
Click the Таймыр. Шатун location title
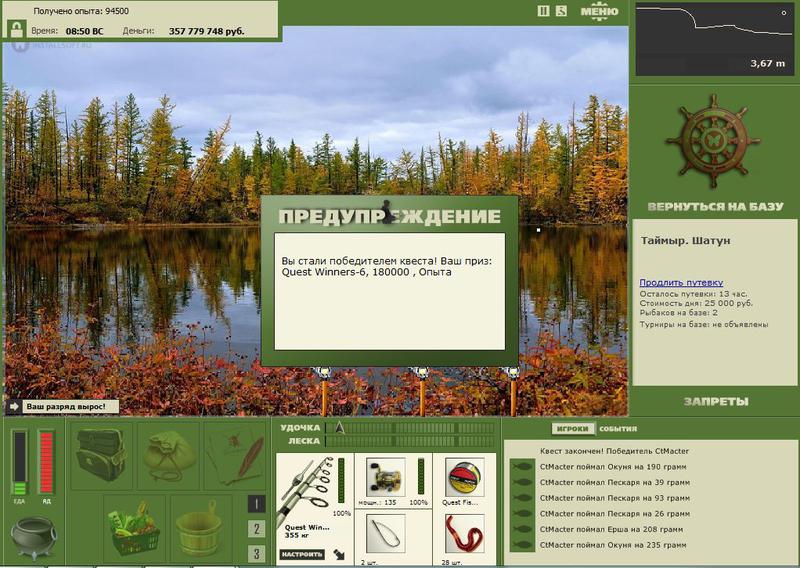click(x=686, y=240)
